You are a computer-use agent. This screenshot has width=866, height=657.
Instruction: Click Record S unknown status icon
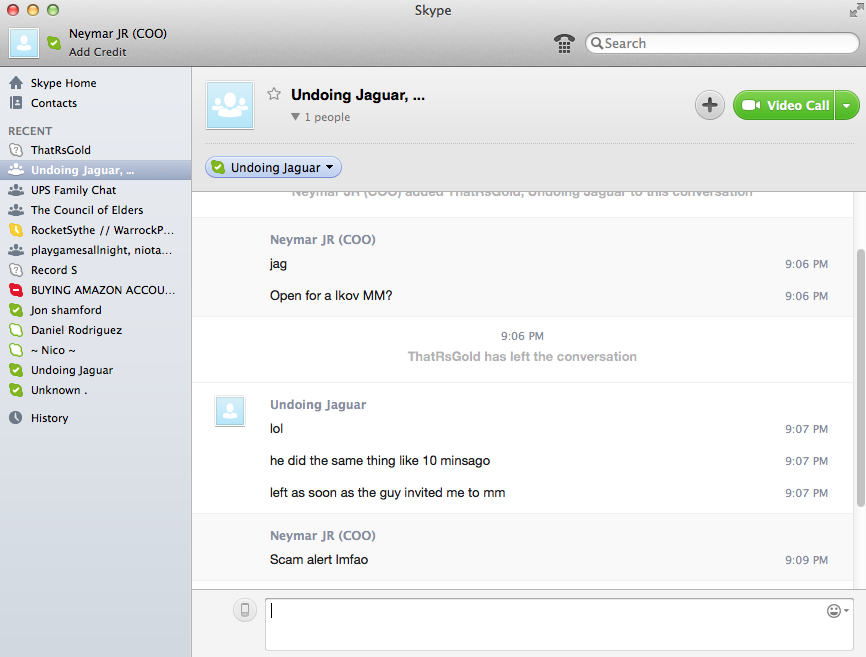pos(16,270)
